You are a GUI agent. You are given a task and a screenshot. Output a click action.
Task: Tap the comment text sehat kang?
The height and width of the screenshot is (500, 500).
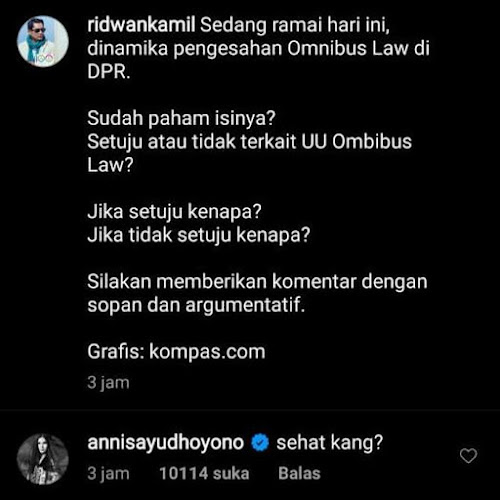[330, 443]
